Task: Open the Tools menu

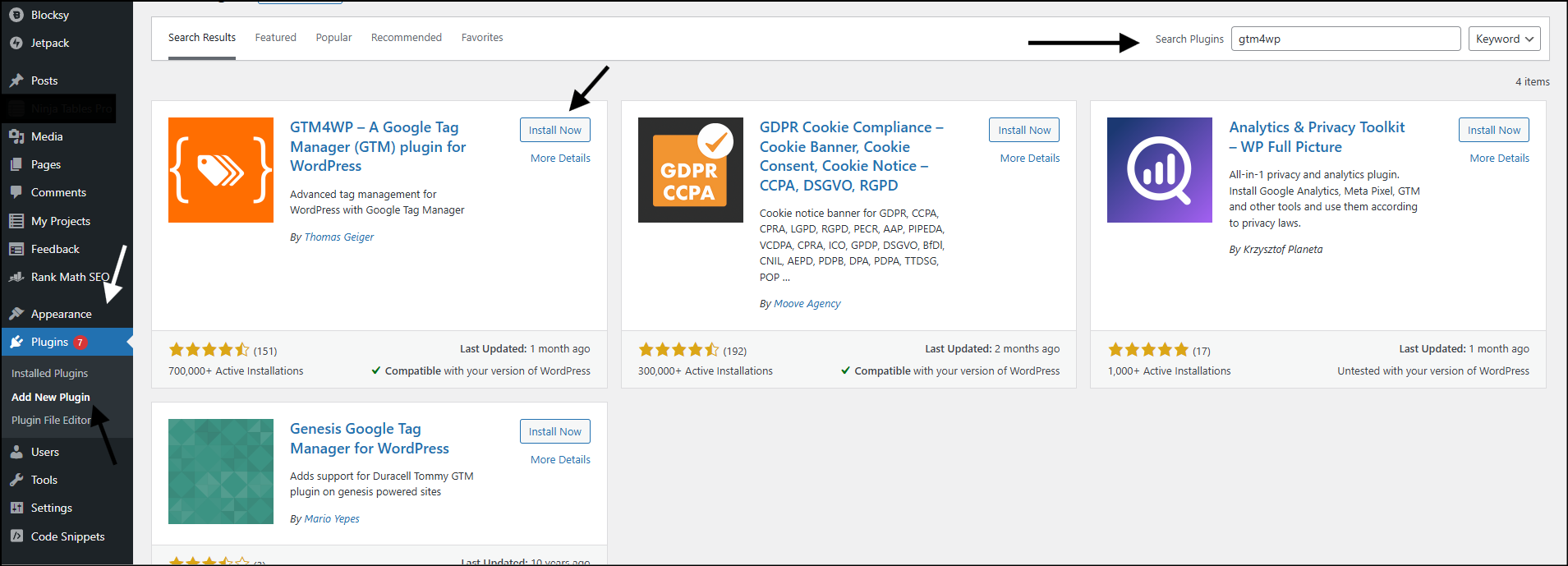Action: pos(67,480)
